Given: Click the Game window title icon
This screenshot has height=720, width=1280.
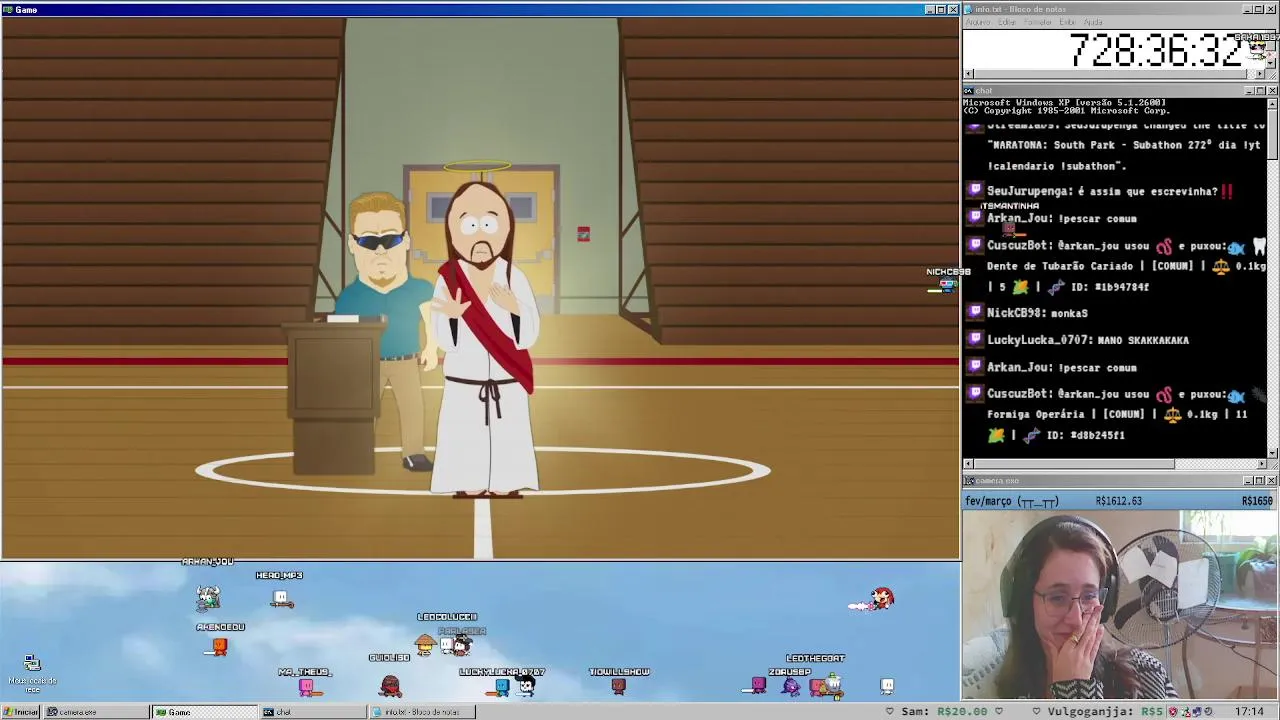Looking at the screenshot, I should tap(7, 10).
